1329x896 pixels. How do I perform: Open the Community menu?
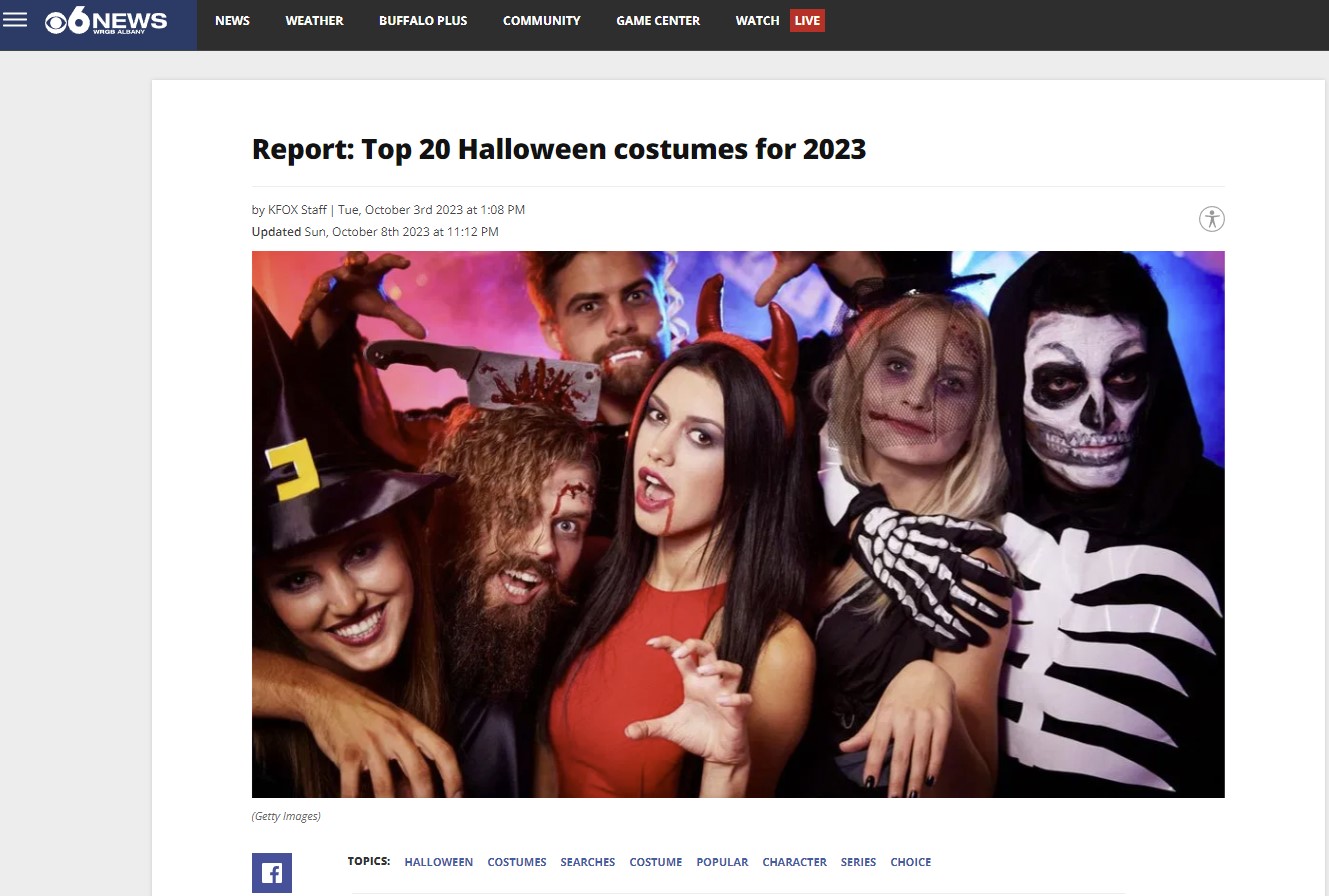pos(541,21)
